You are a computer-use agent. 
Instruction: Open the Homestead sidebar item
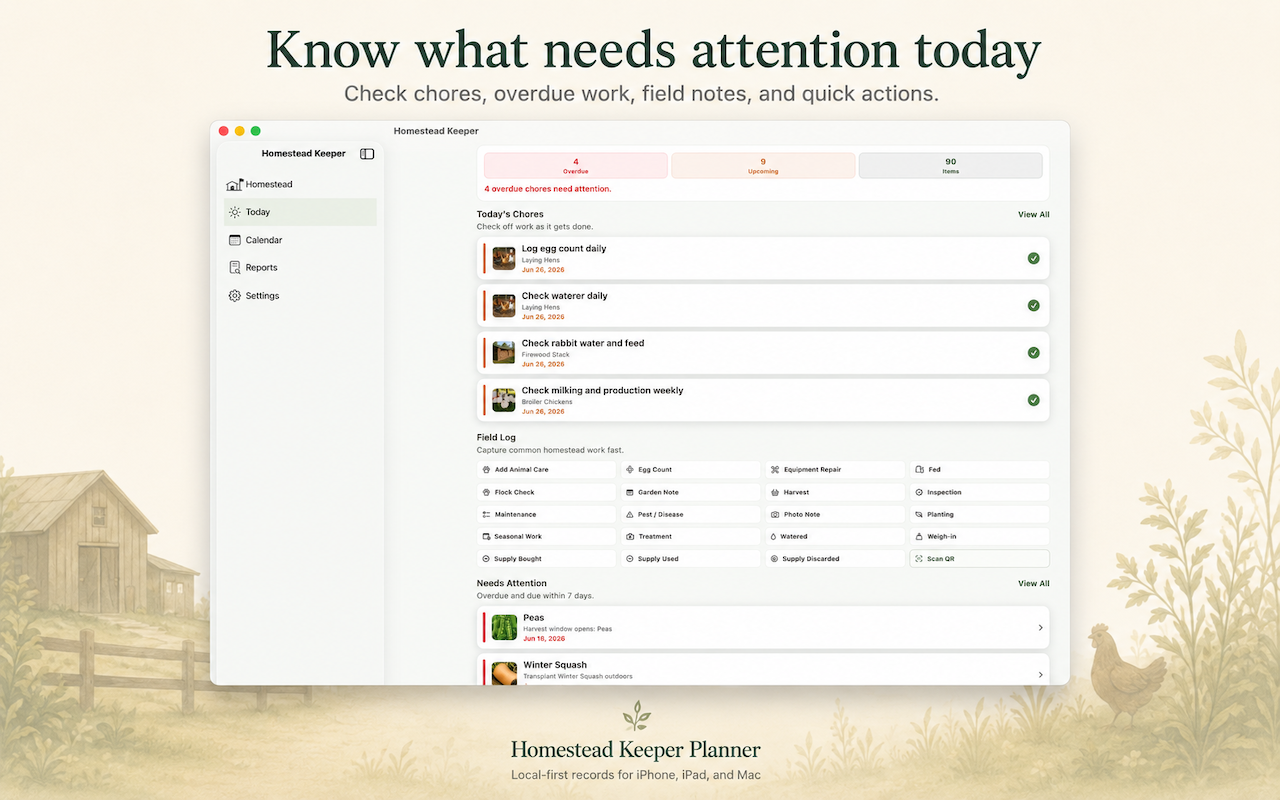[x=300, y=184]
